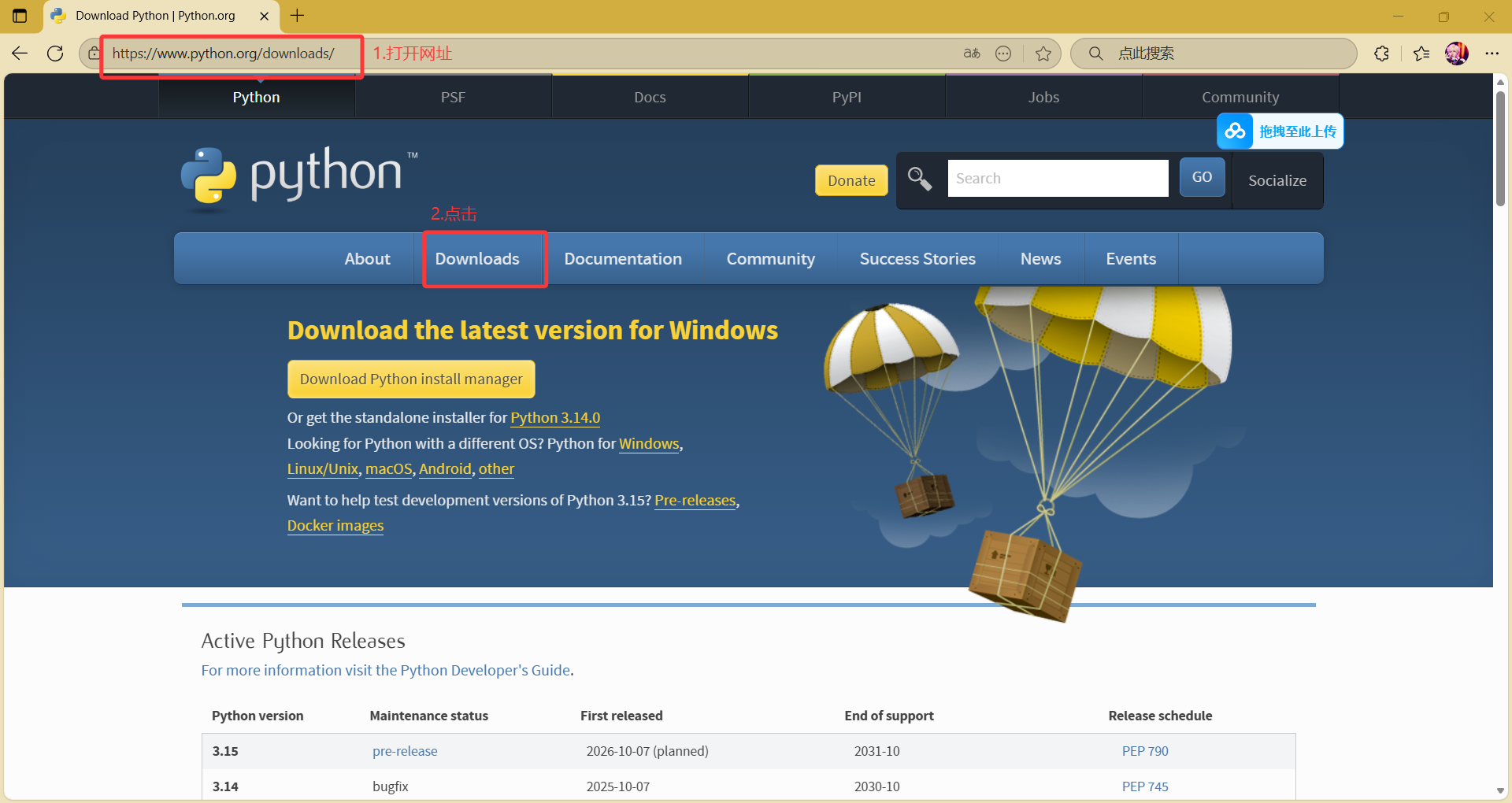Open the Socialize menu
1512x803 pixels.
click(x=1277, y=180)
